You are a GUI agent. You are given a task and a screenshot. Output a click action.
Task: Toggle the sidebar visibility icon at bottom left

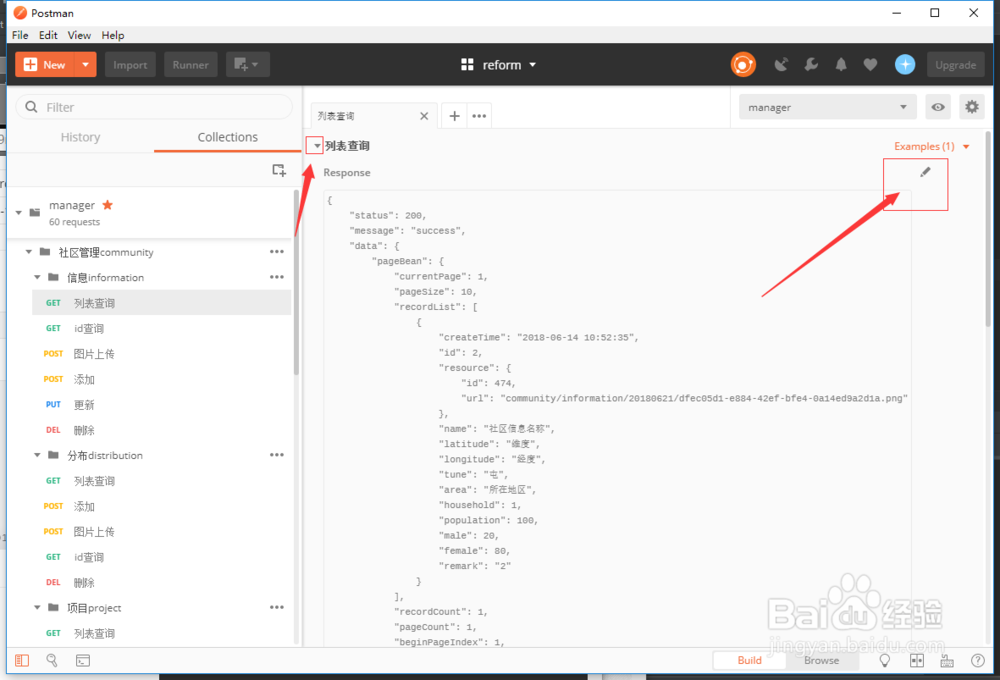[x=22, y=660]
